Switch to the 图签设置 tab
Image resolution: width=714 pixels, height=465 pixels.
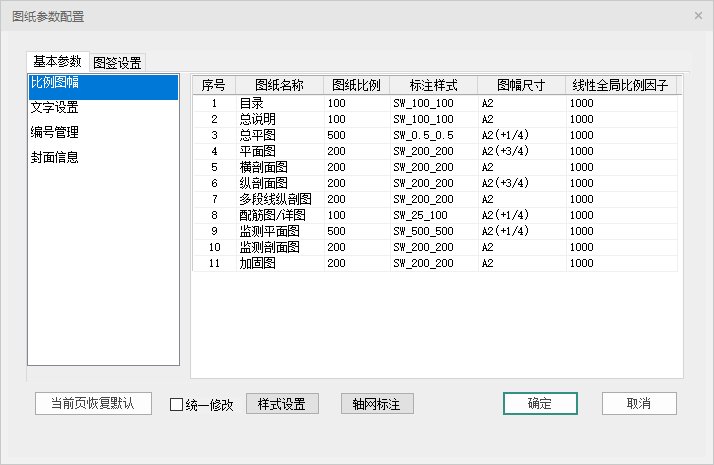(117, 62)
